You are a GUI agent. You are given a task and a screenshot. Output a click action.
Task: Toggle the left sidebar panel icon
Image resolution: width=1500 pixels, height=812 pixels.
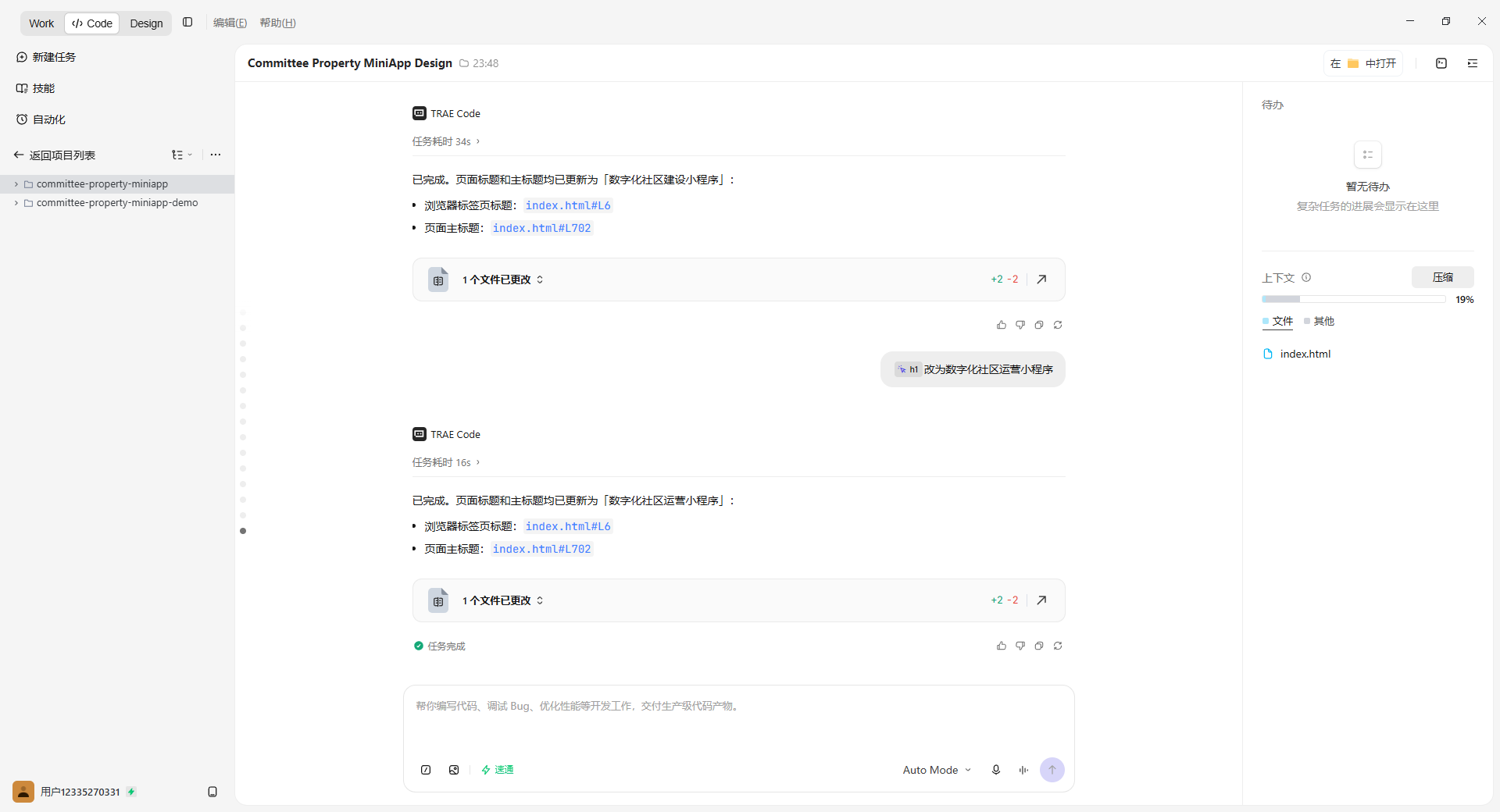click(187, 23)
